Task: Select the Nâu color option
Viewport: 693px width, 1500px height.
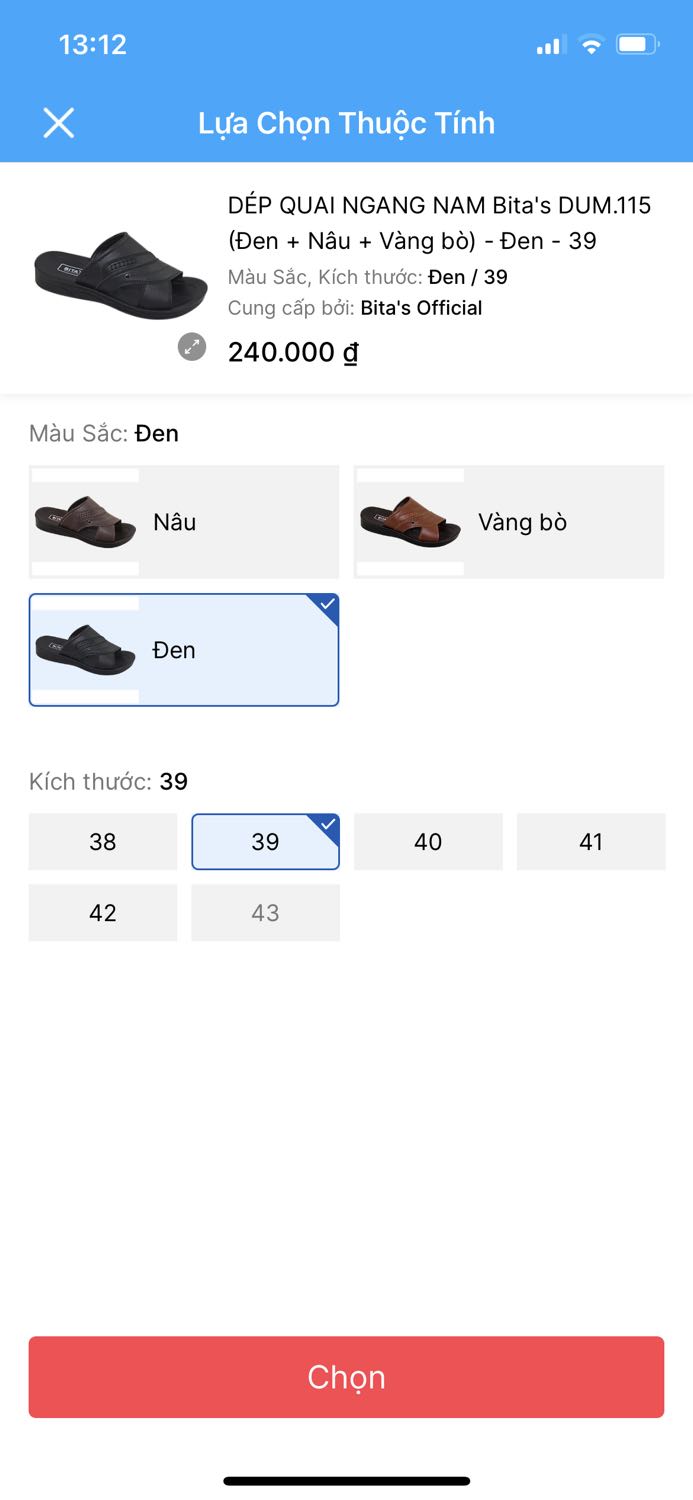Action: click(x=184, y=522)
